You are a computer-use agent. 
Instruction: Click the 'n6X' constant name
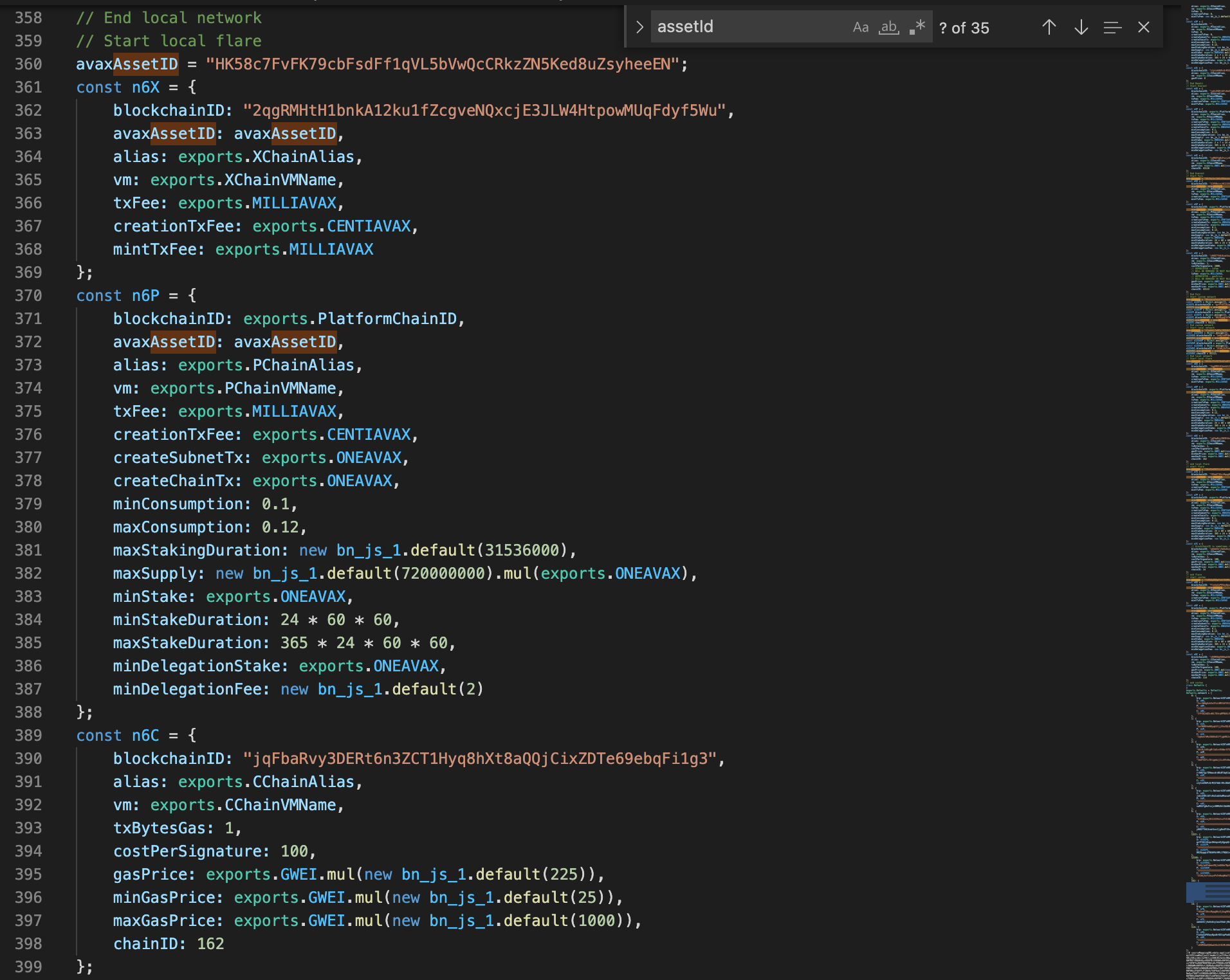tap(146, 87)
